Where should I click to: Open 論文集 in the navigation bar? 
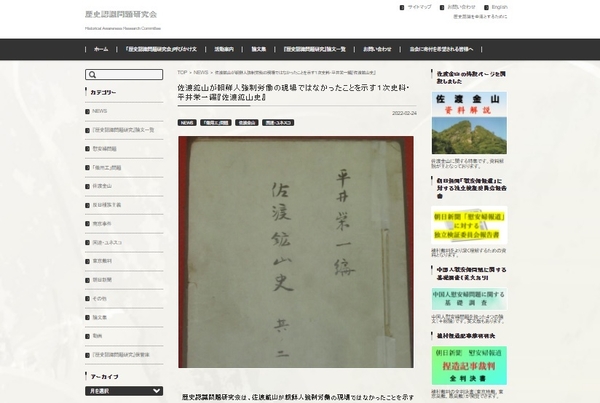point(259,49)
